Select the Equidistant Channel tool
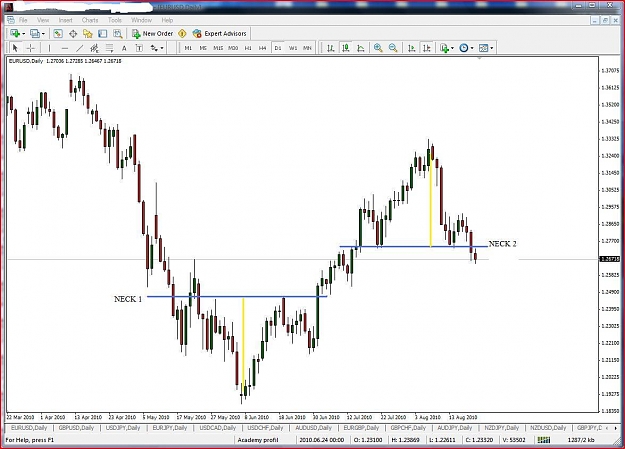The height and width of the screenshot is (449, 625). (94, 48)
